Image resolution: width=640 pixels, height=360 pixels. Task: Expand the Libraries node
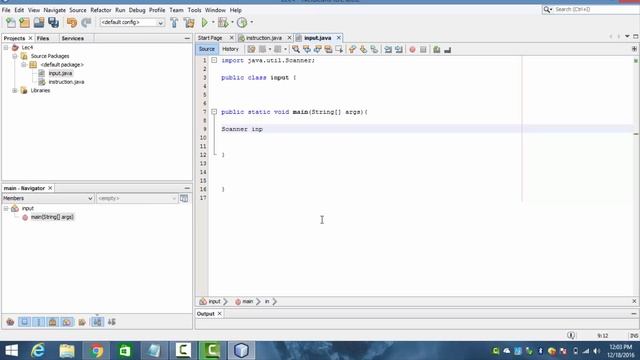tap(15, 90)
